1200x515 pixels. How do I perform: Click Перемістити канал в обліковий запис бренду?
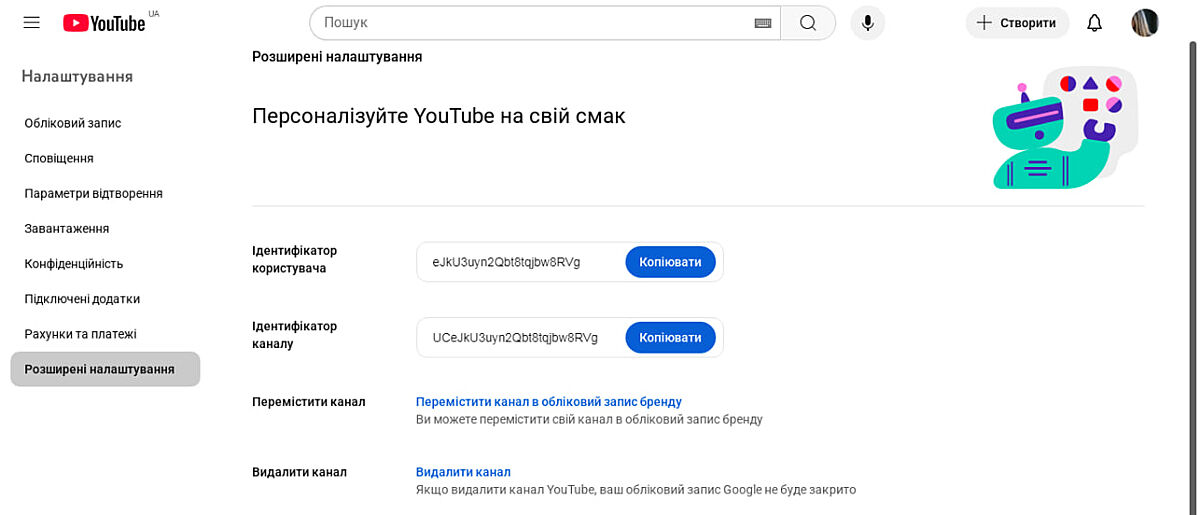(548, 402)
